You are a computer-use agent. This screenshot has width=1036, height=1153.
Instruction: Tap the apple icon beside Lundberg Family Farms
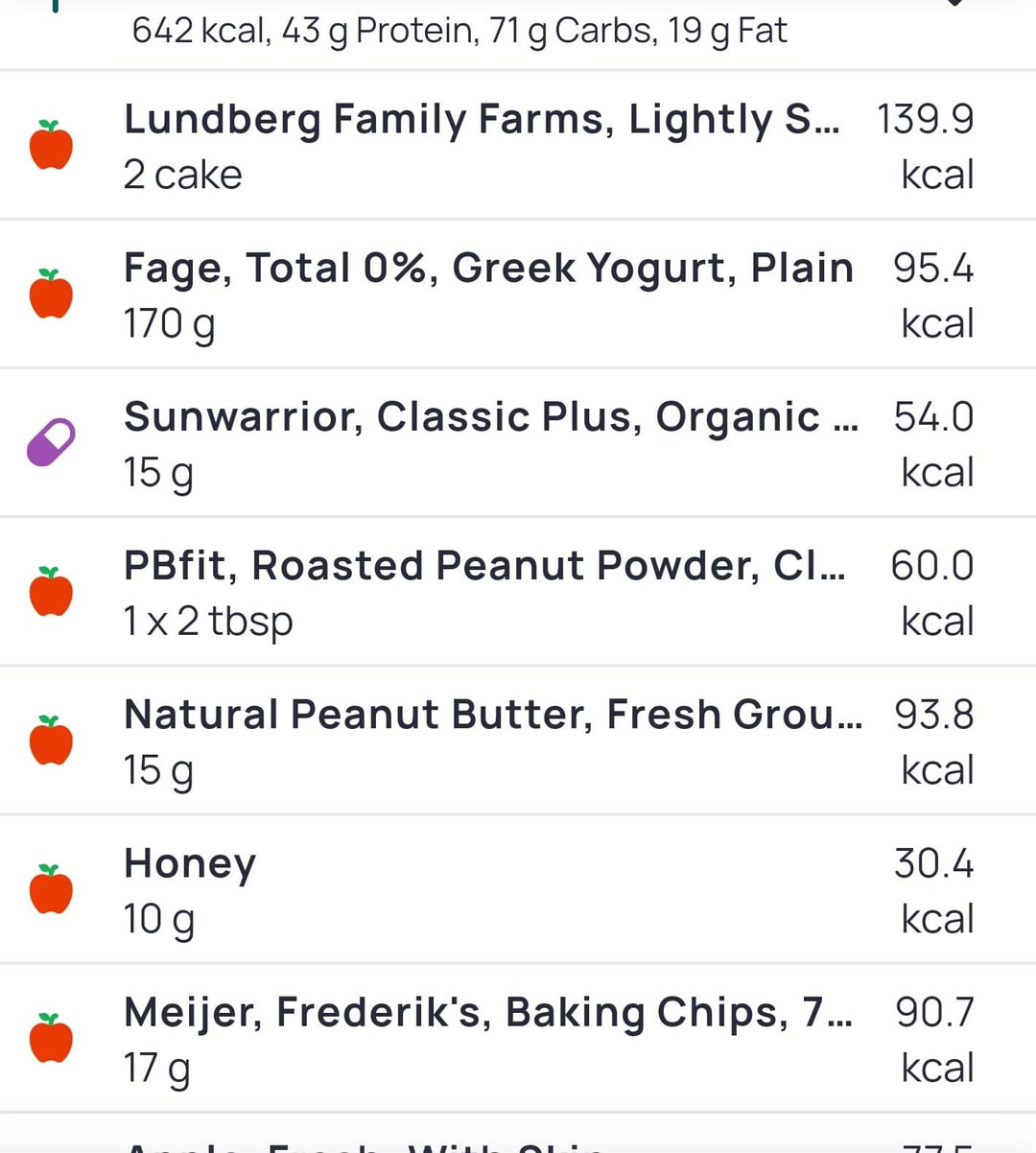point(51,145)
